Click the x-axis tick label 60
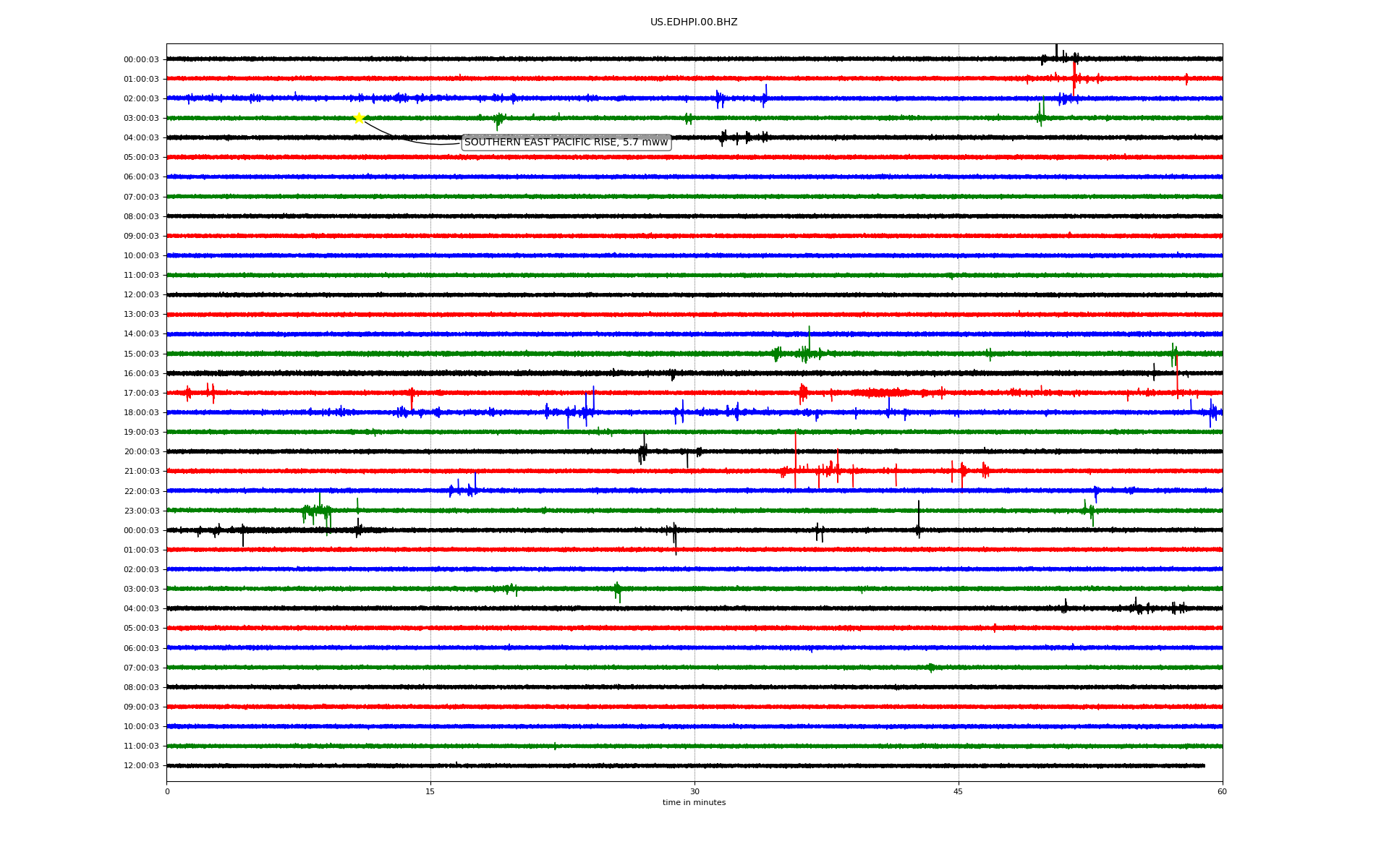1389x868 pixels. (1222, 791)
